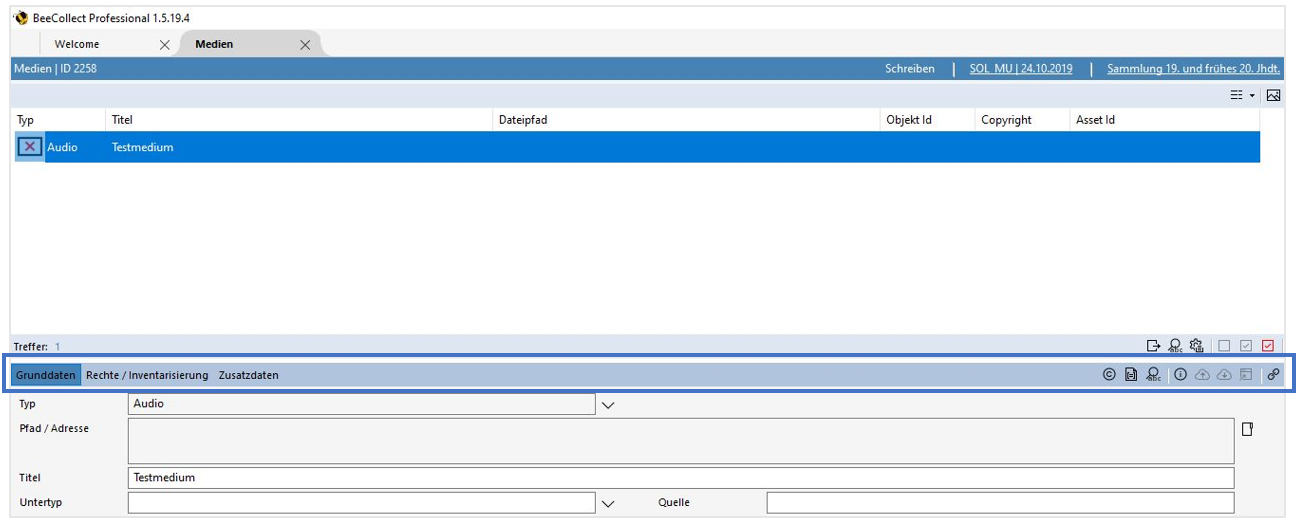
Task: Click the gray checkmark checkbox
Action: [x=1246, y=346]
